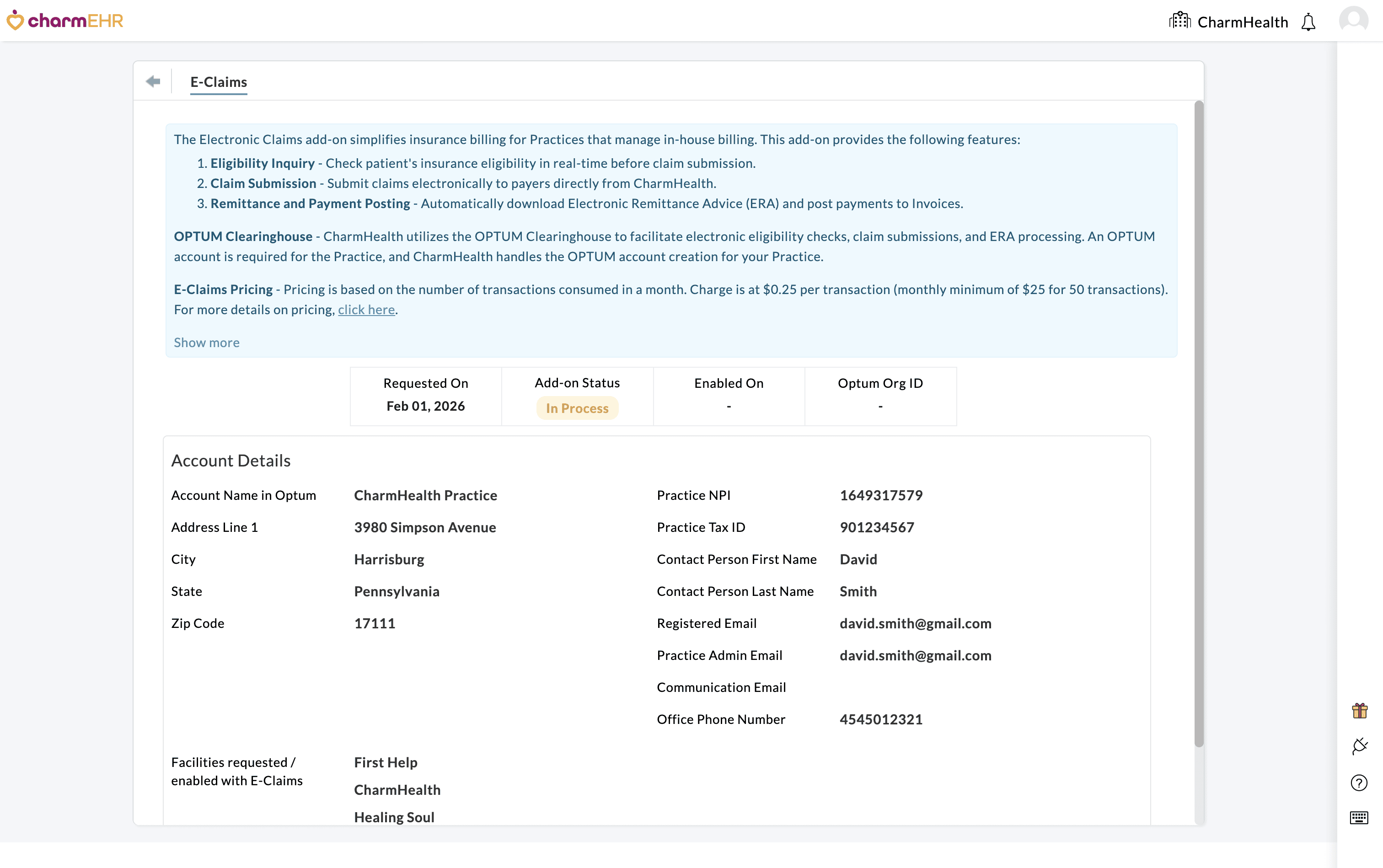Click the plug integrations icon
Viewport: 1383px width, 868px height.
1359,746
